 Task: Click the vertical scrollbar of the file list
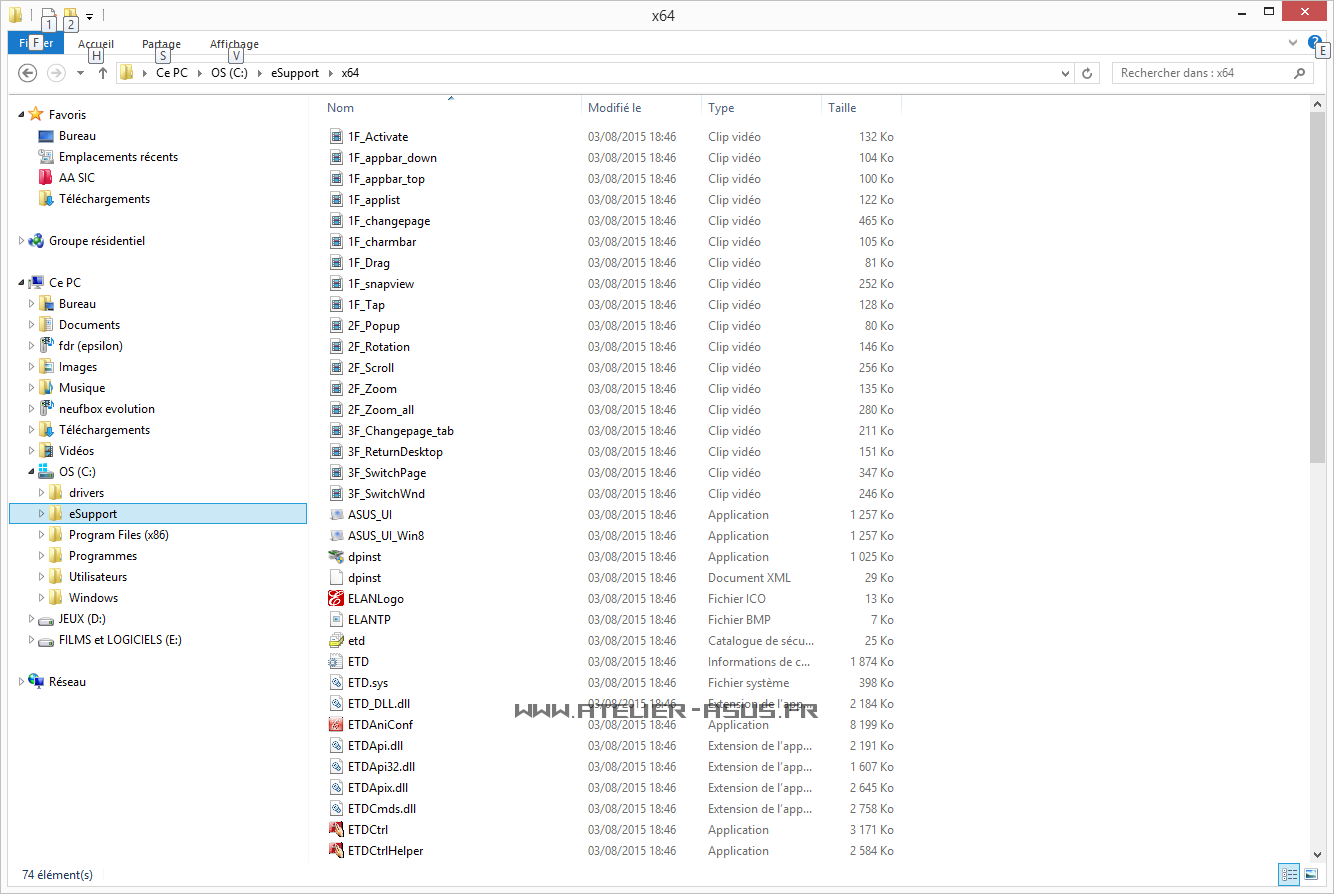tap(1317, 300)
